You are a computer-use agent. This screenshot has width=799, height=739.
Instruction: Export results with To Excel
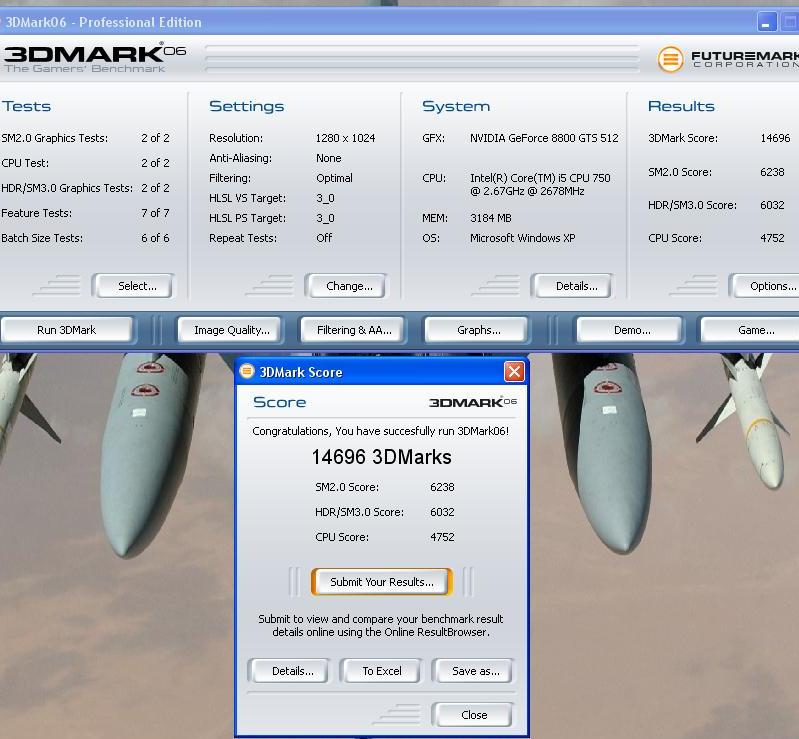pos(381,671)
